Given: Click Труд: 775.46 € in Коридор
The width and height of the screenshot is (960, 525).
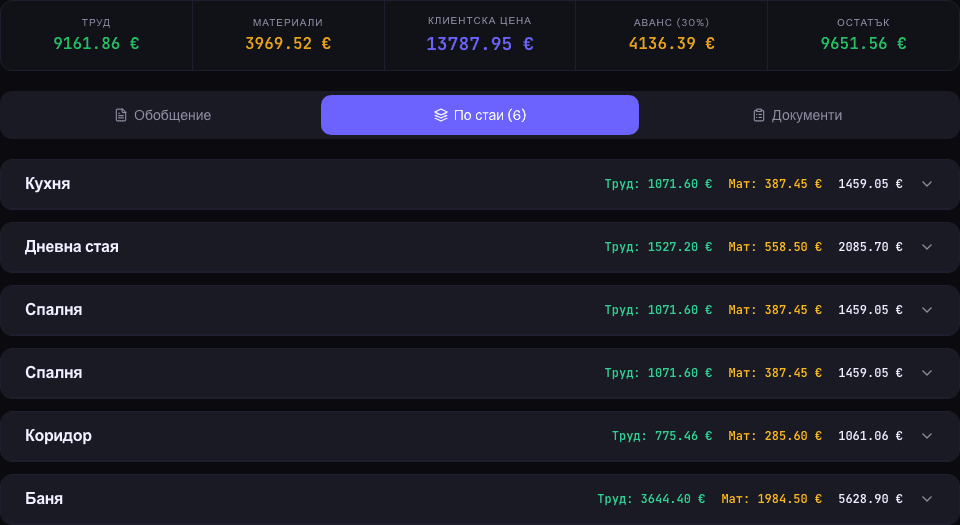Looking at the screenshot, I should click(662, 436).
